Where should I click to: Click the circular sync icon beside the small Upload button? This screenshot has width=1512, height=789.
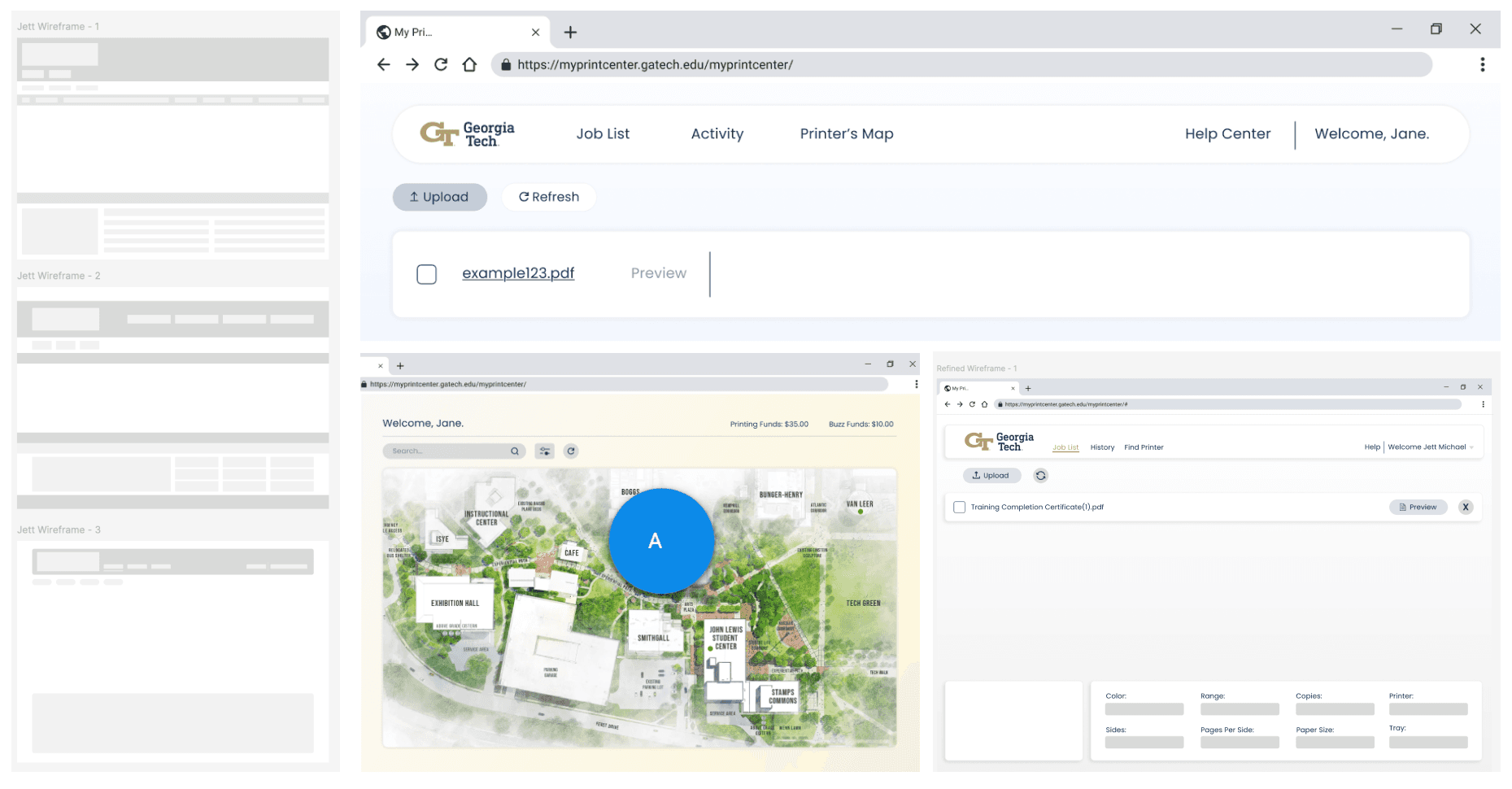(x=1040, y=476)
